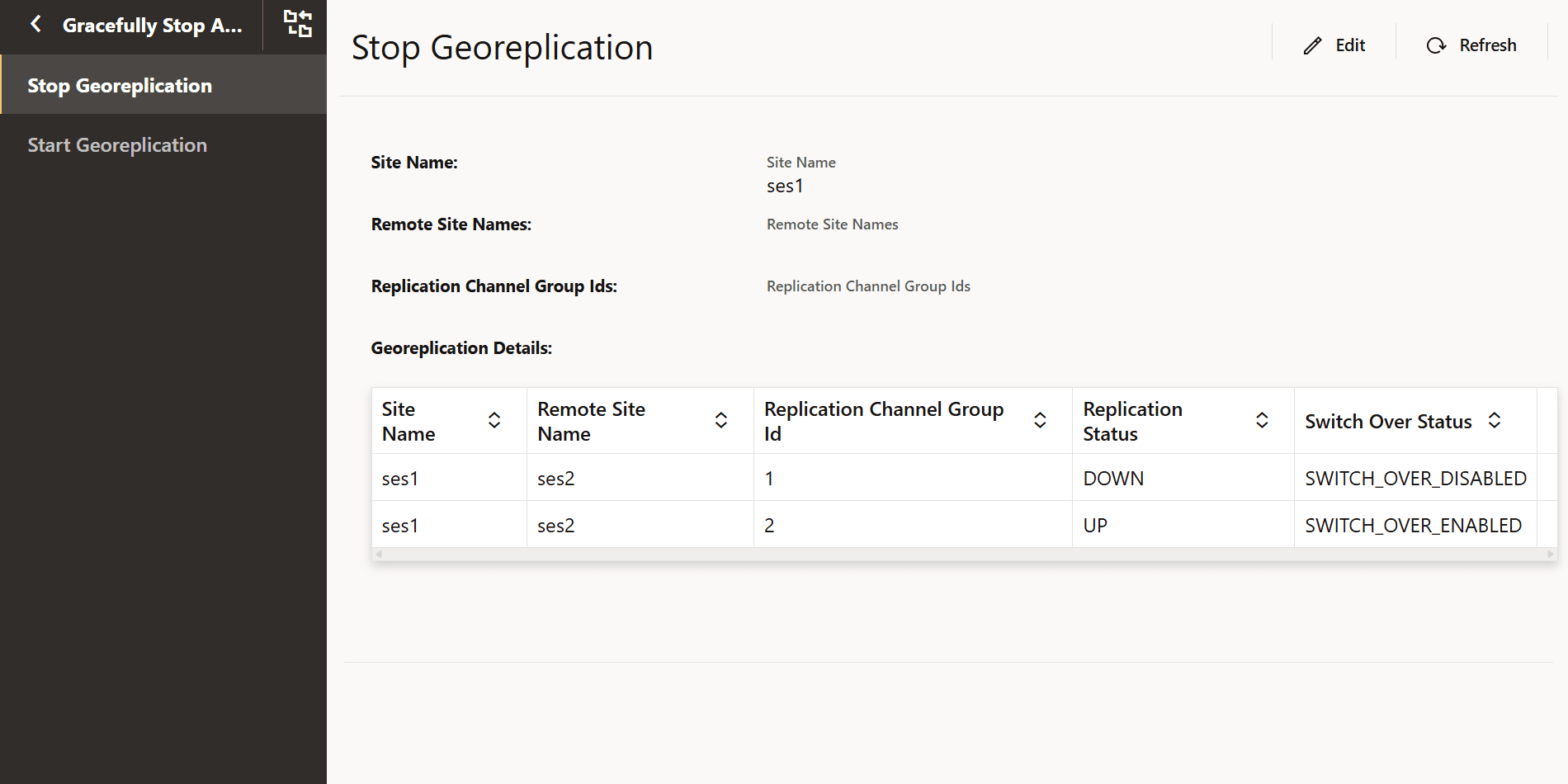
Task: Sort by Replication Channel Group Id arrows
Action: coord(1041,420)
